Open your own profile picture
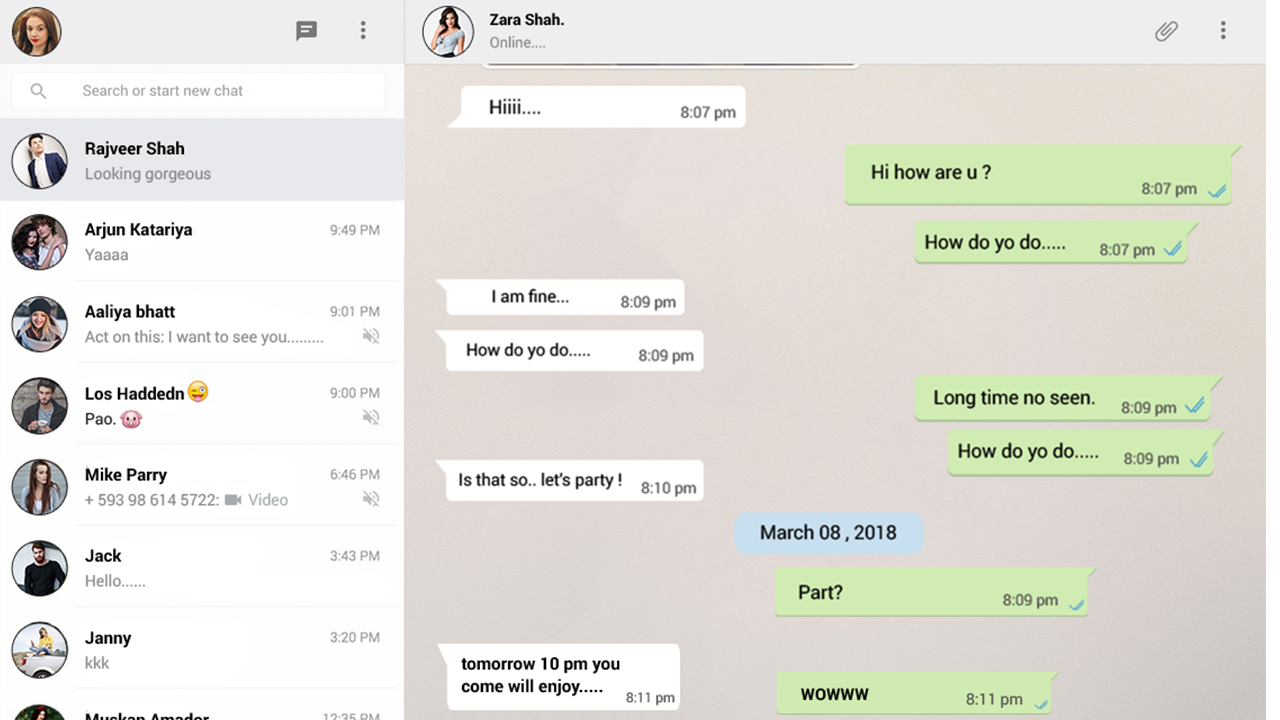Image resolution: width=1280 pixels, height=720 pixels. tap(37, 31)
